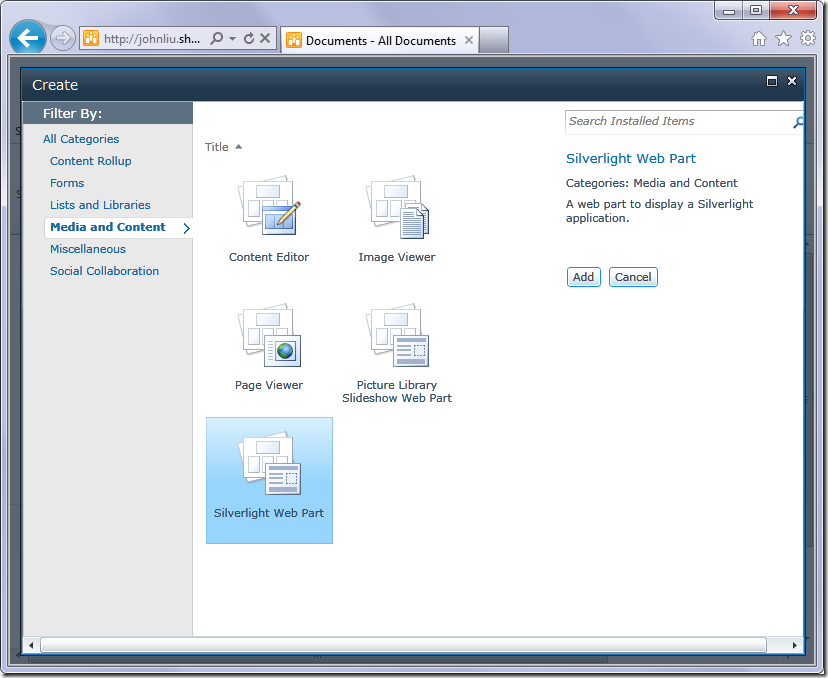Pick the Picture Library Slideshow Web Part icon

pyautogui.click(x=396, y=336)
